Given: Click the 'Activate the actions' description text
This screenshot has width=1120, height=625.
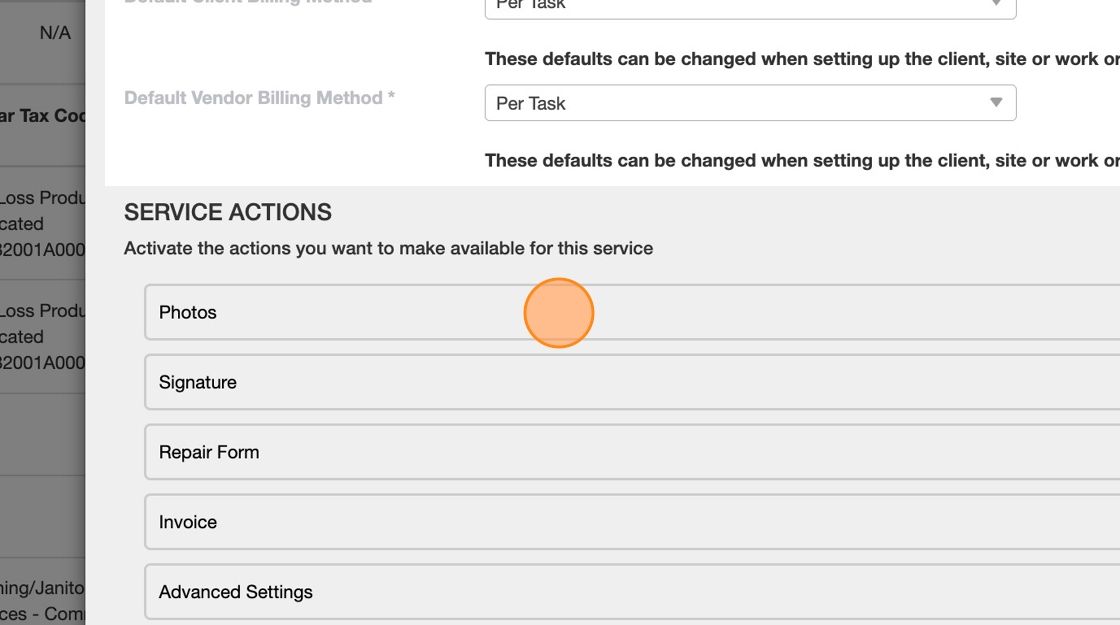Looking at the screenshot, I should click(388, 248).
